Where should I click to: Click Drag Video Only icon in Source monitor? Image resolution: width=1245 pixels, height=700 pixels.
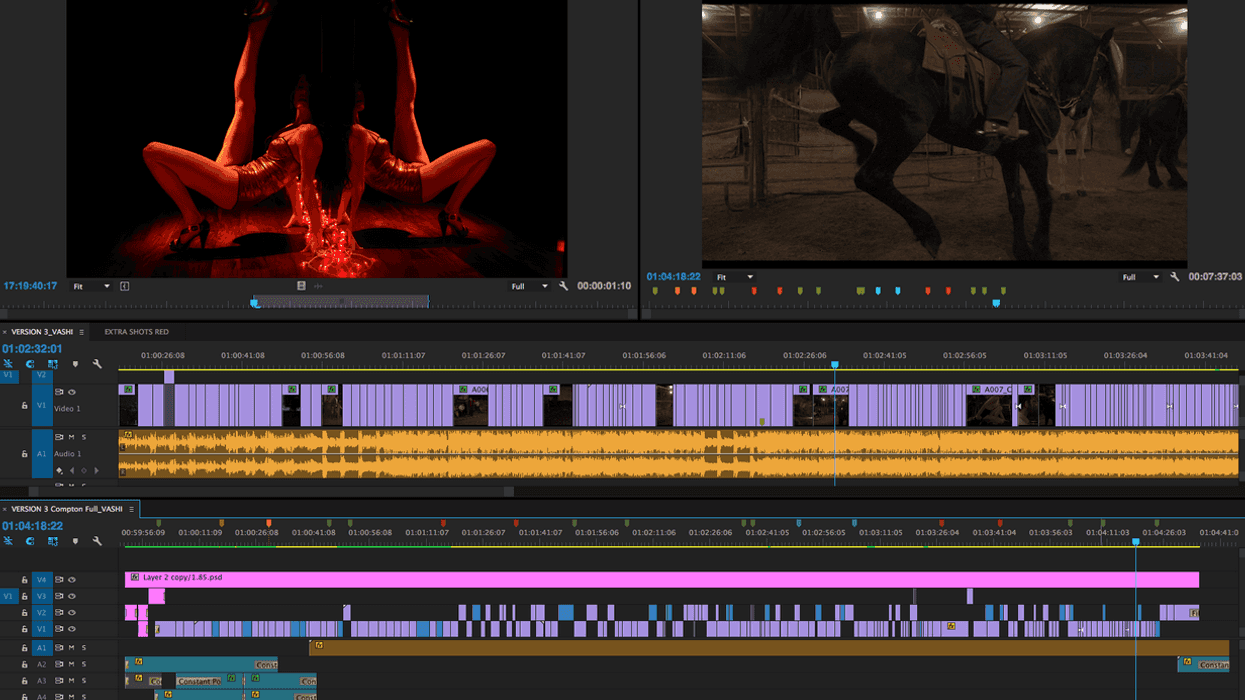301,286
